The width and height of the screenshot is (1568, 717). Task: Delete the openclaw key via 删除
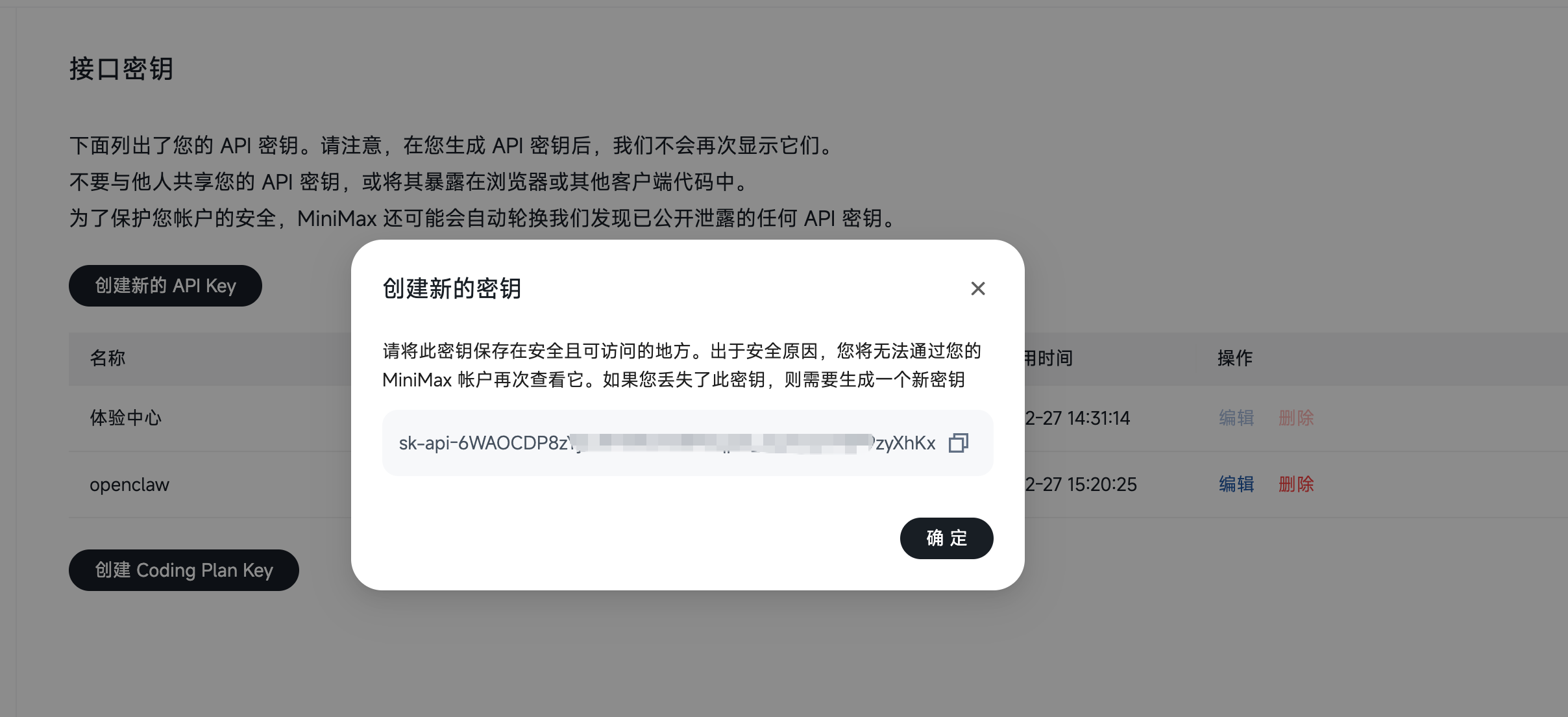tap(1296, 484)
